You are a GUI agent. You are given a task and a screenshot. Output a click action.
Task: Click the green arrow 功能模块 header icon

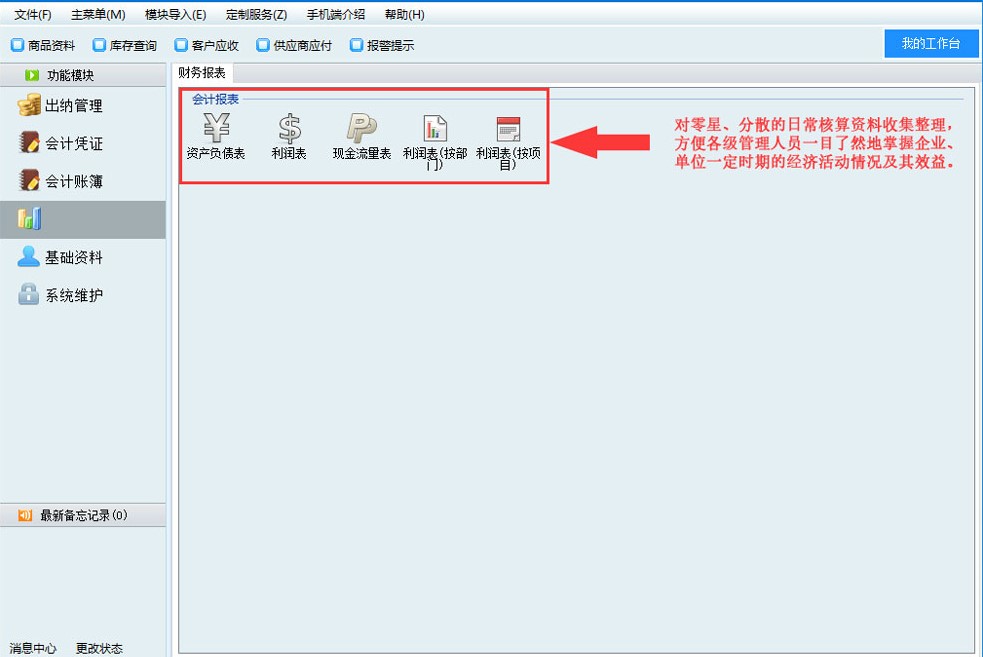(x=31, y=75)
